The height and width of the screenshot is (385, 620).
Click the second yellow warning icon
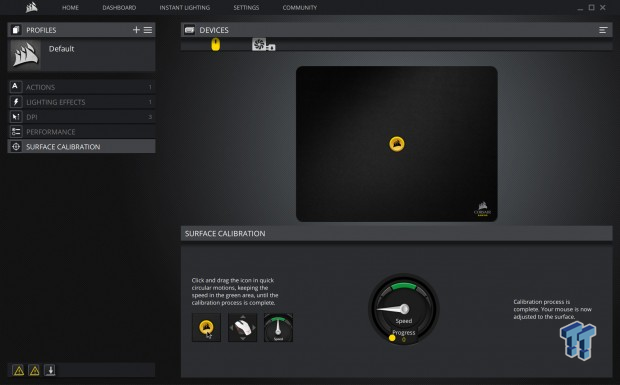pyautogui.click(x=34, y=370)
